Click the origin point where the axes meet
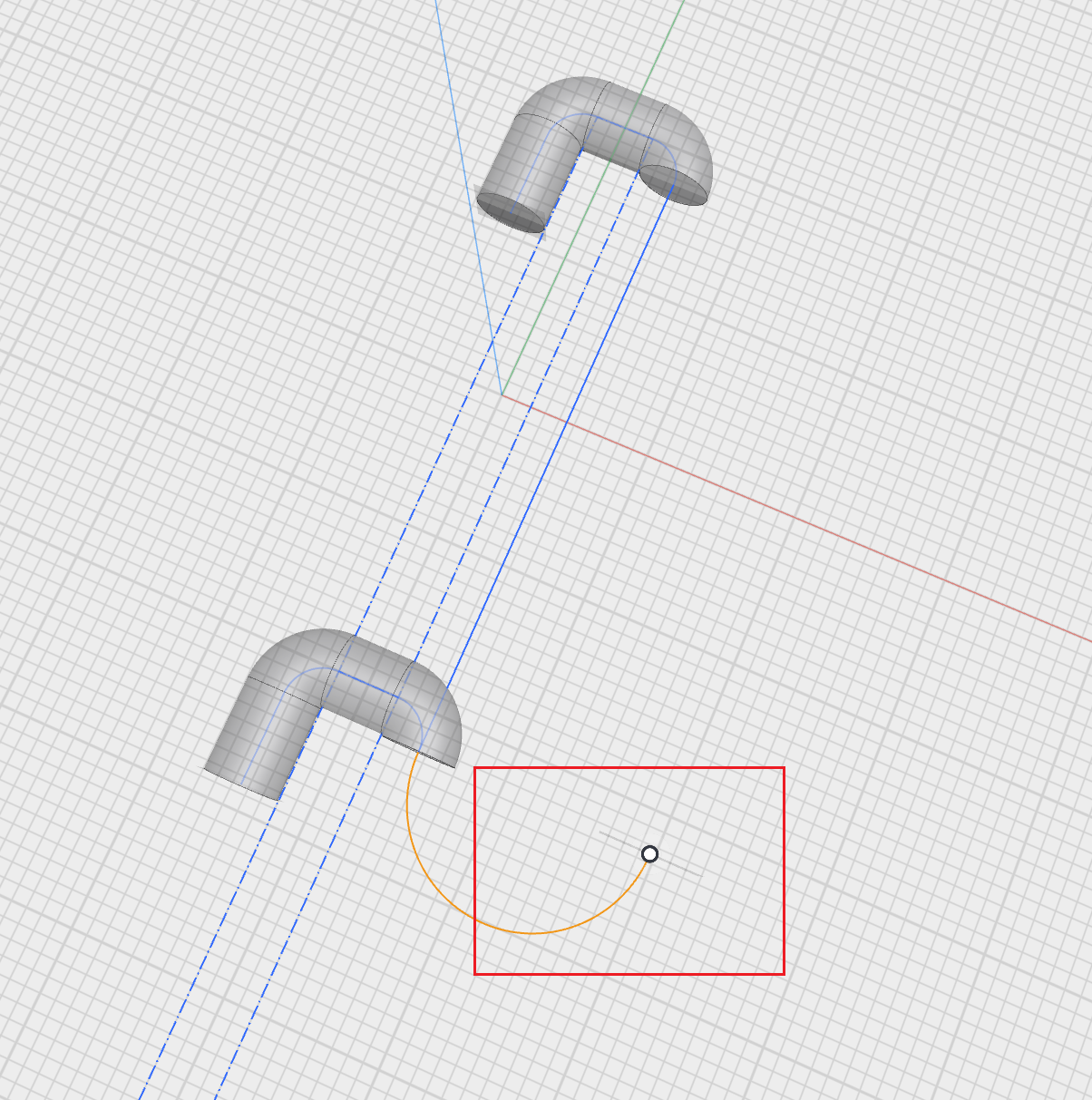 [x=502, y=394]
